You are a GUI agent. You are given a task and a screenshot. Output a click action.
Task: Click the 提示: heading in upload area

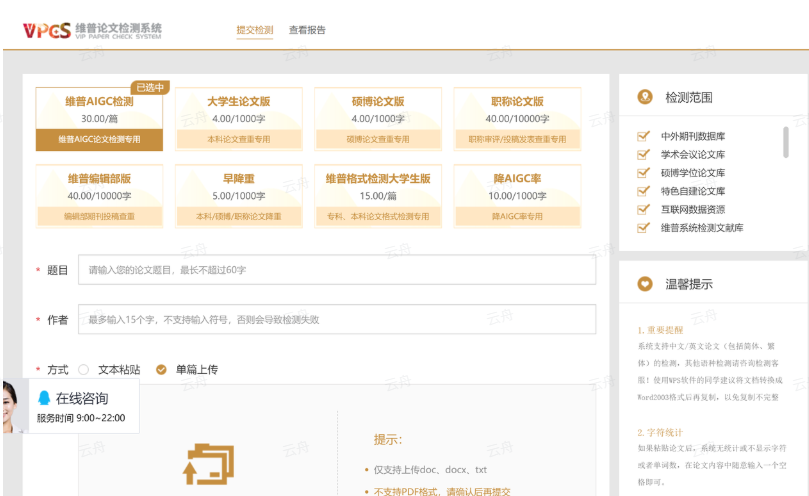(x=388, y=440)
